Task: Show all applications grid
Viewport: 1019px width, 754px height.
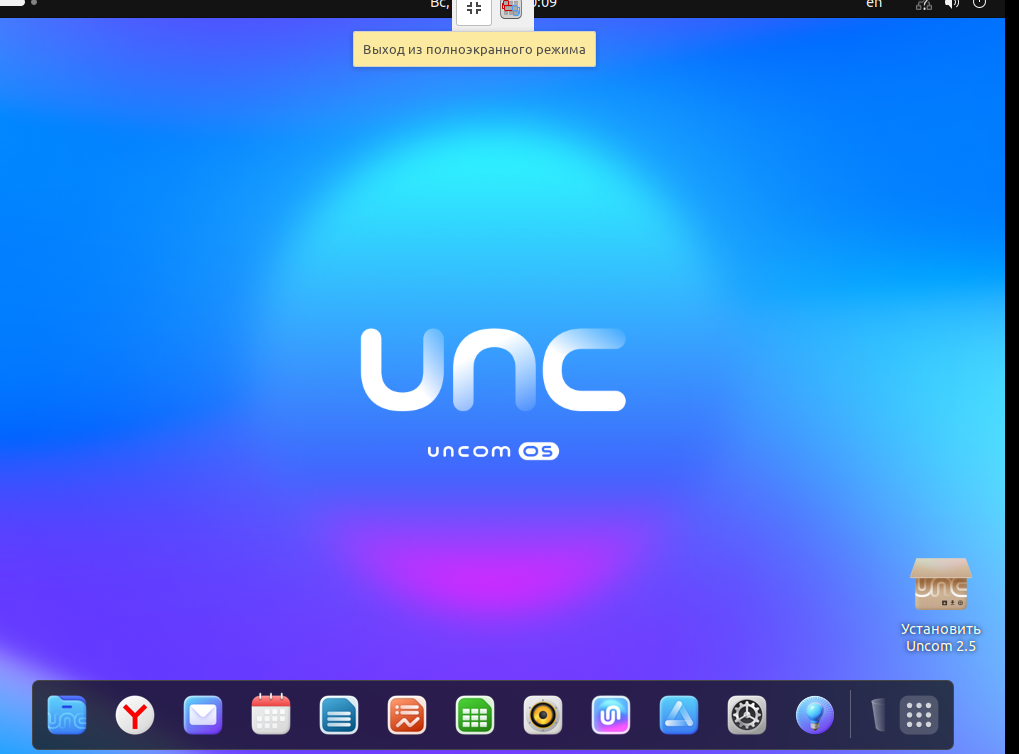Action: [919, 715]
